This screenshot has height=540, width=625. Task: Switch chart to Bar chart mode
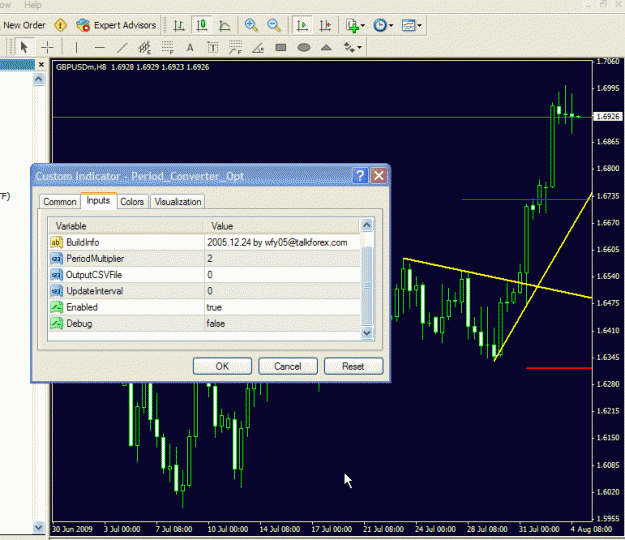tap(179, 26)
